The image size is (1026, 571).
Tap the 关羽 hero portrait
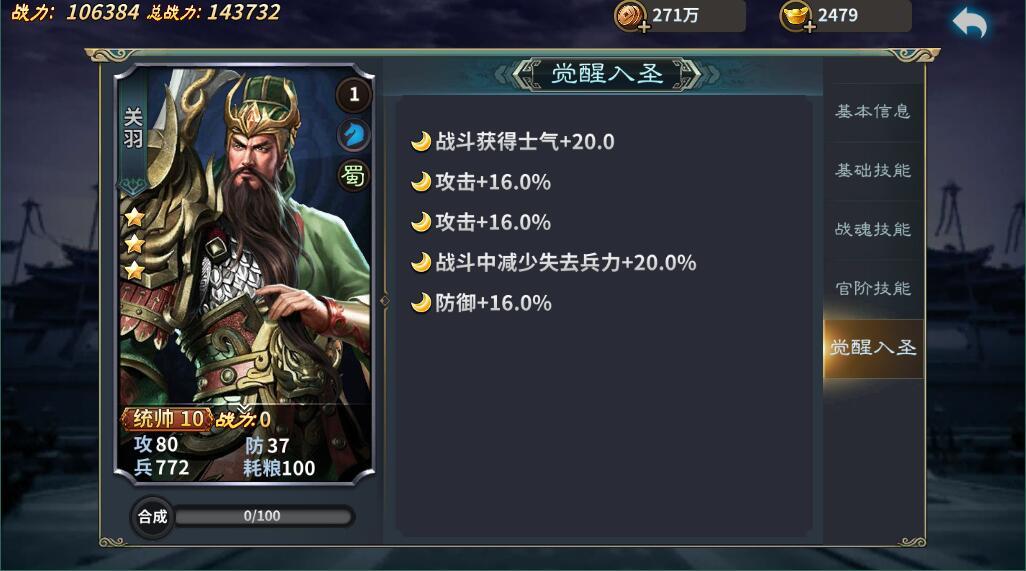[245, 242]
